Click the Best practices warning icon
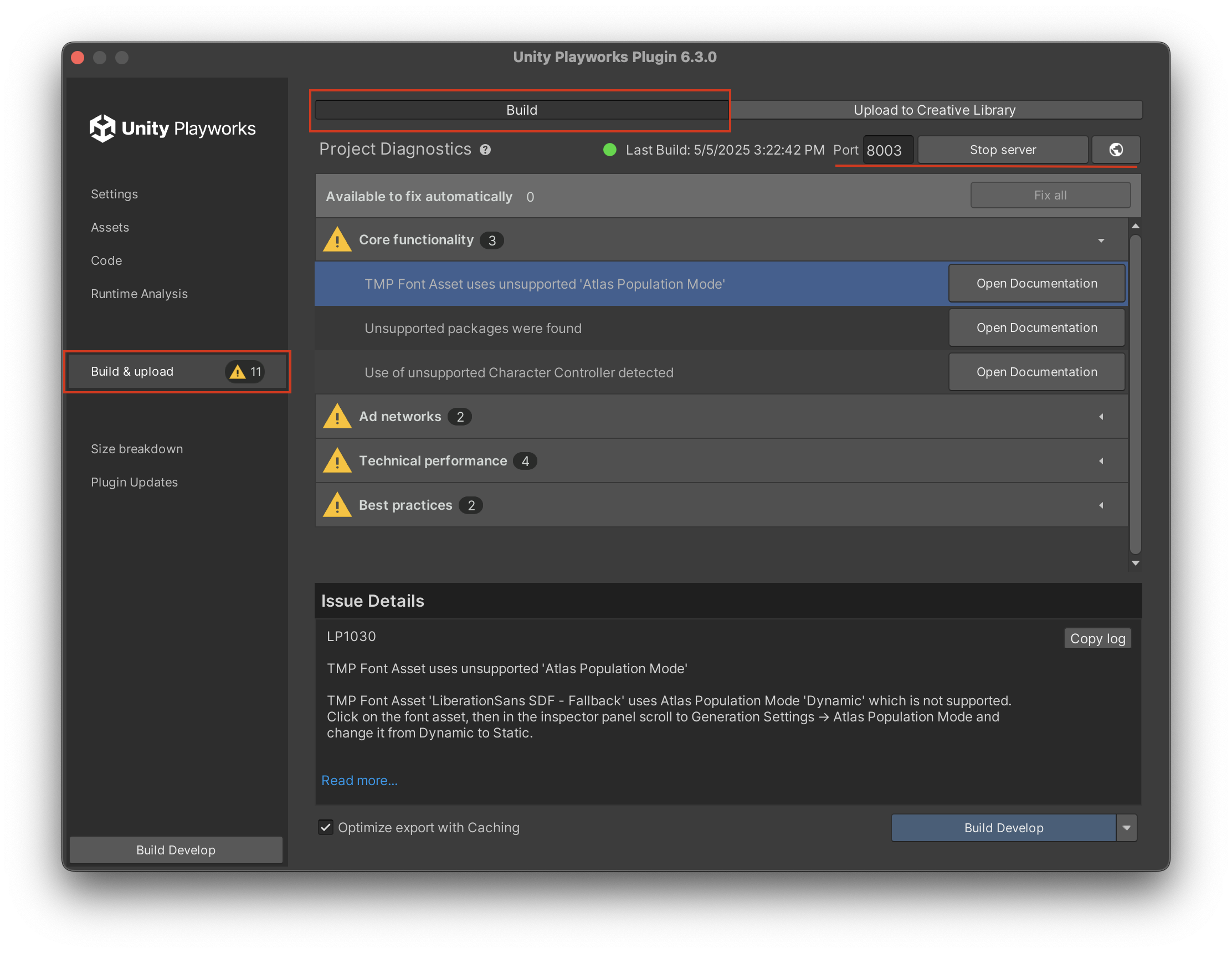 pos(337,505)
